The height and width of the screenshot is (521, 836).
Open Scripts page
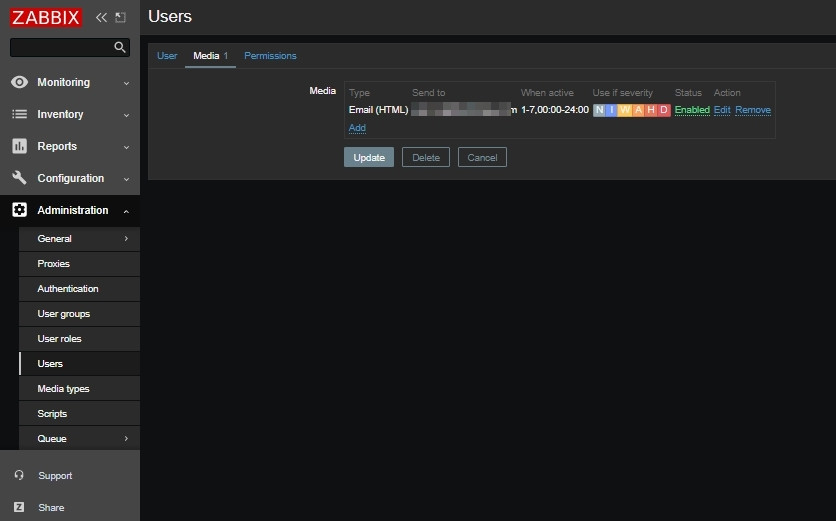(x=79, y=414)
